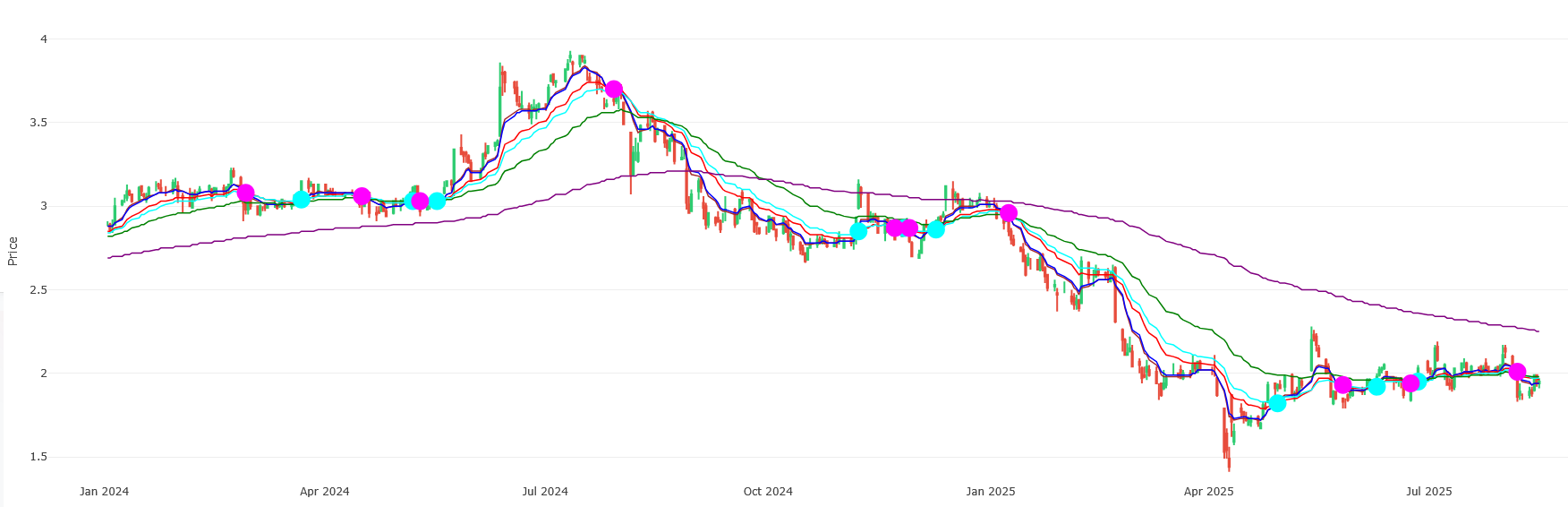Click the 'Jan 2025' x-axis label

[991, 492]
